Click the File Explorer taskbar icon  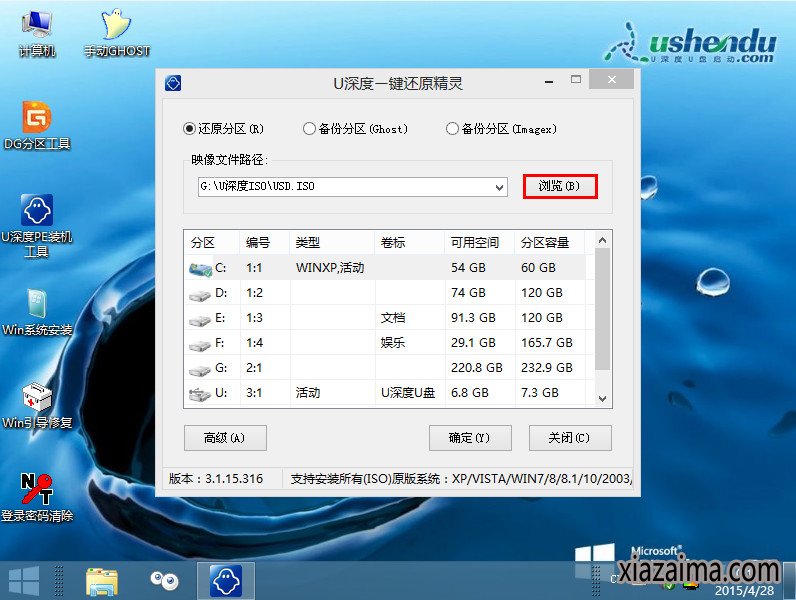point(102,579)
